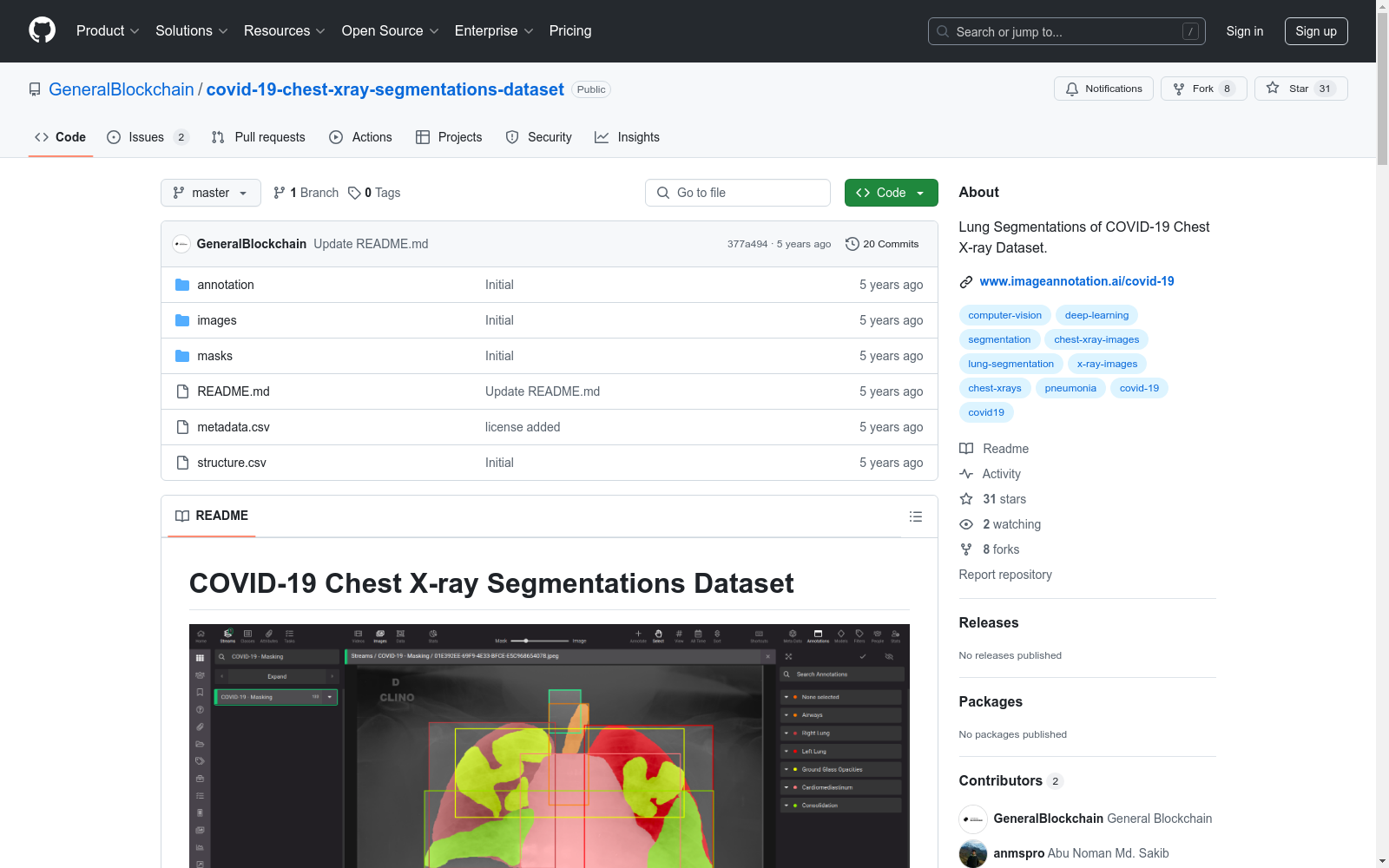Click the magnifier icon in search bar
1389x868 pixels.
(x=943, y=31)
